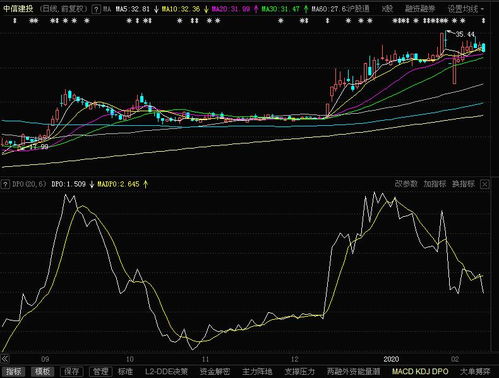
Task: Click the 管理 button
Action: point(100,371)
